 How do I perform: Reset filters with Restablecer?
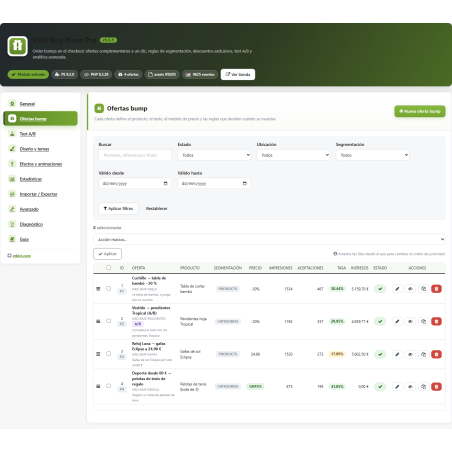(x=157, y=208)
